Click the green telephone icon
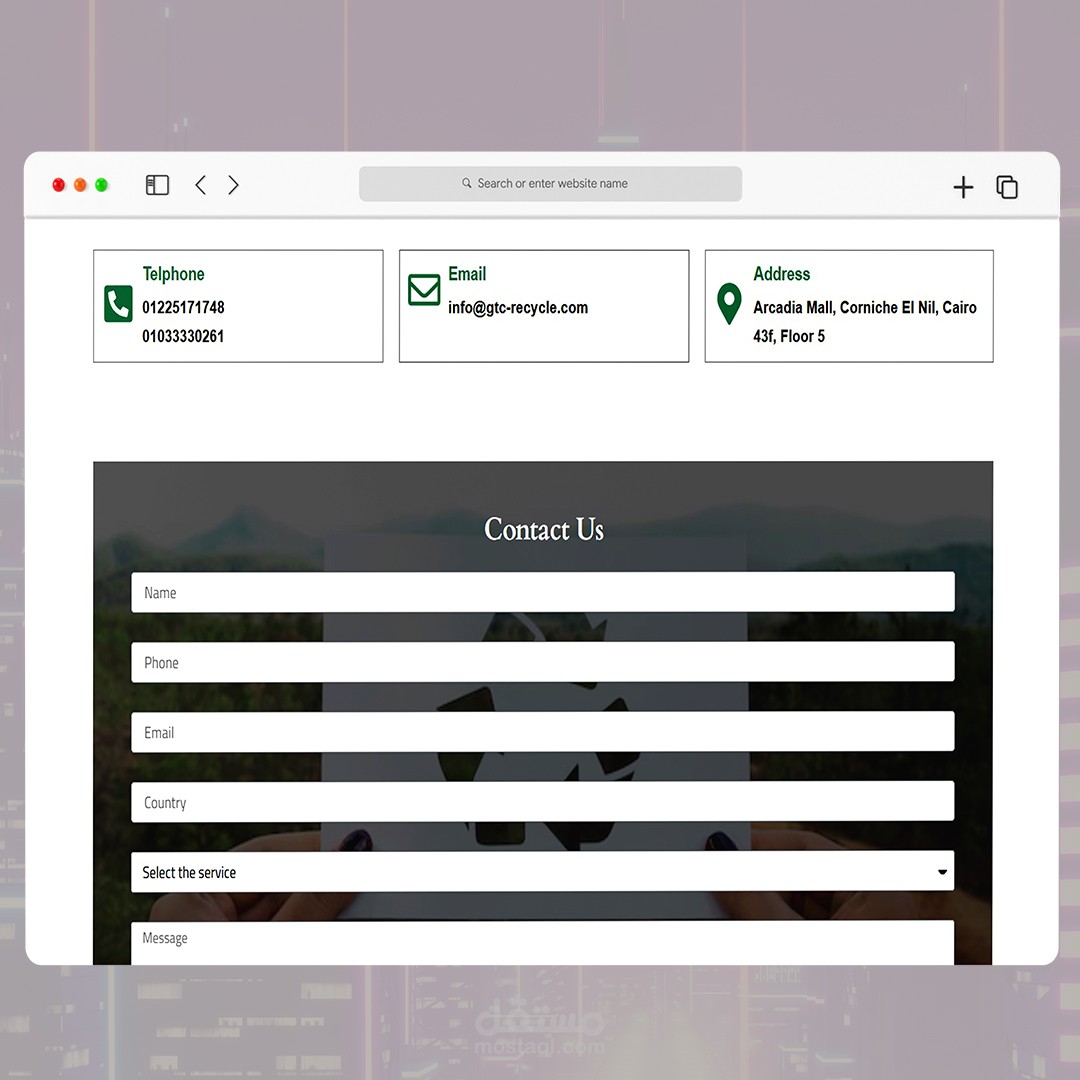 118,303
